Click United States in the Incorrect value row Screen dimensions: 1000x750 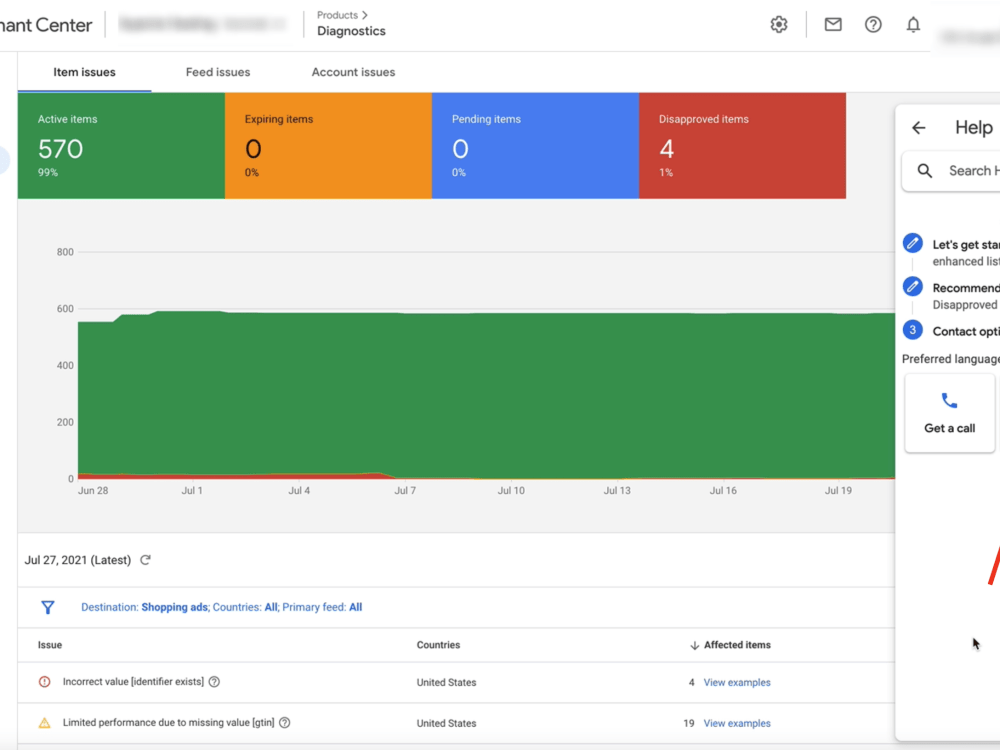click(x=446, y=682)
